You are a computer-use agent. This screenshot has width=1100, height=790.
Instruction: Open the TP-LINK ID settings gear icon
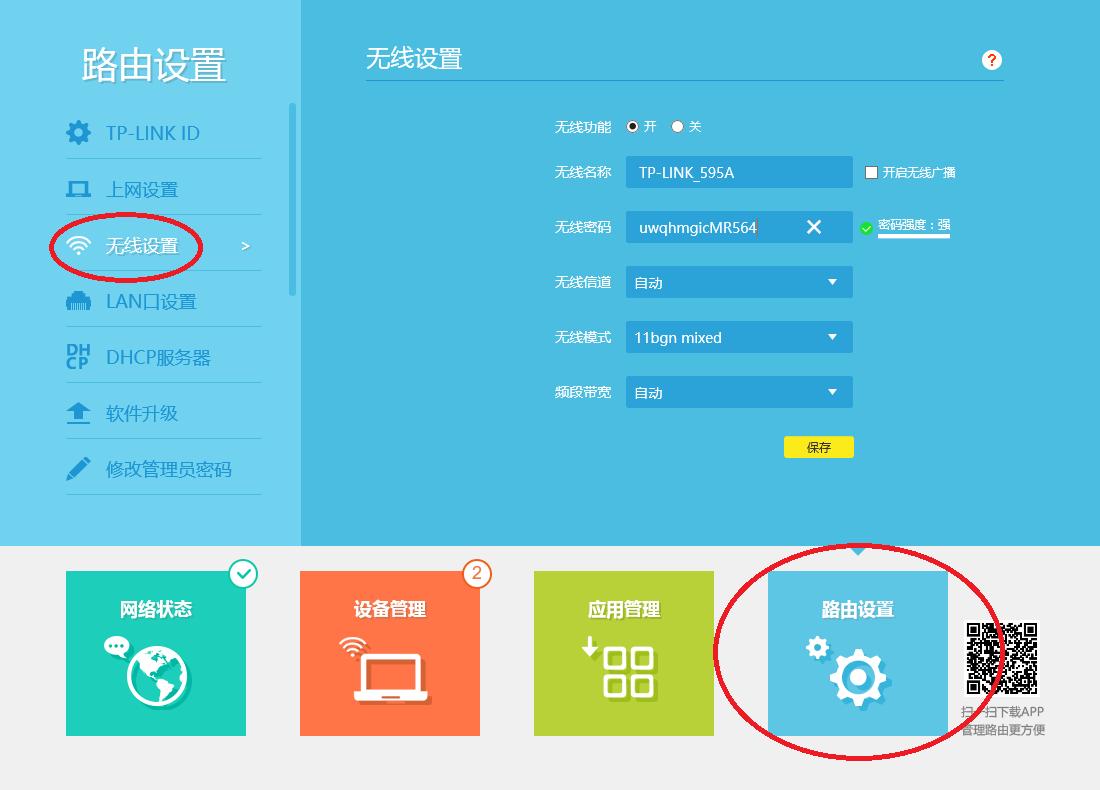pos(78,131)
